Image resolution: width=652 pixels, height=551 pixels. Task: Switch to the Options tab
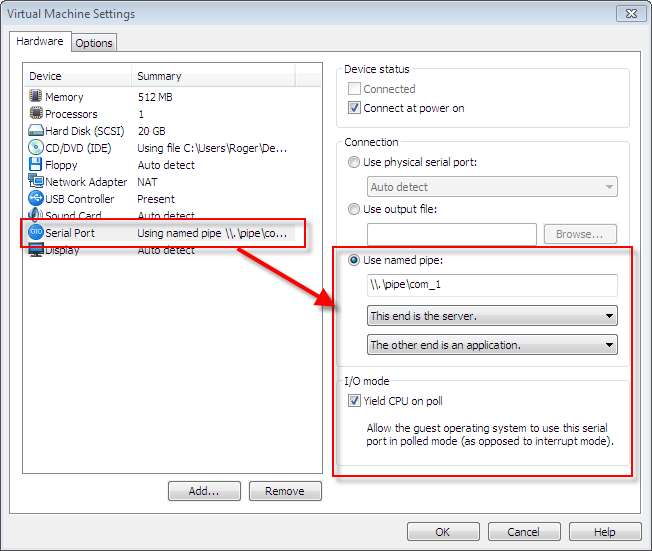[94, 43]
